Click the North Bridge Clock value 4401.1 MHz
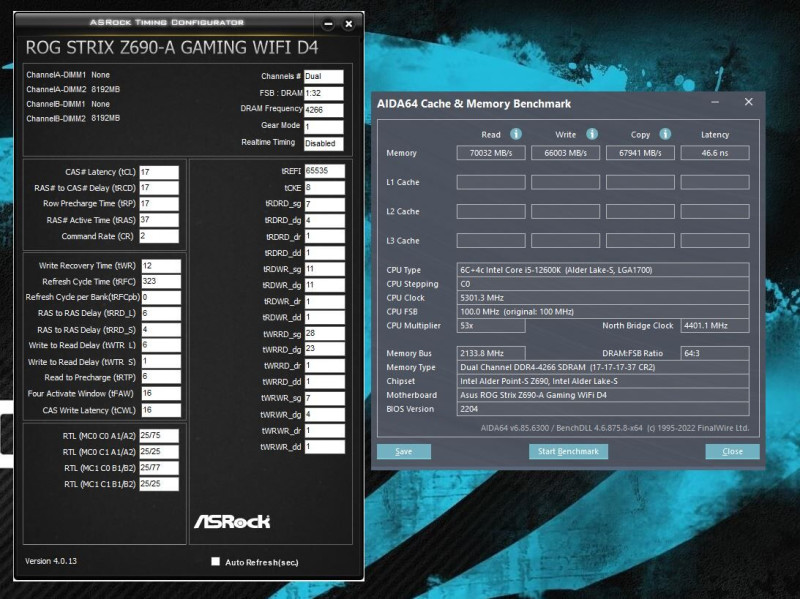800x599 pixels. [x=715, y=326]
